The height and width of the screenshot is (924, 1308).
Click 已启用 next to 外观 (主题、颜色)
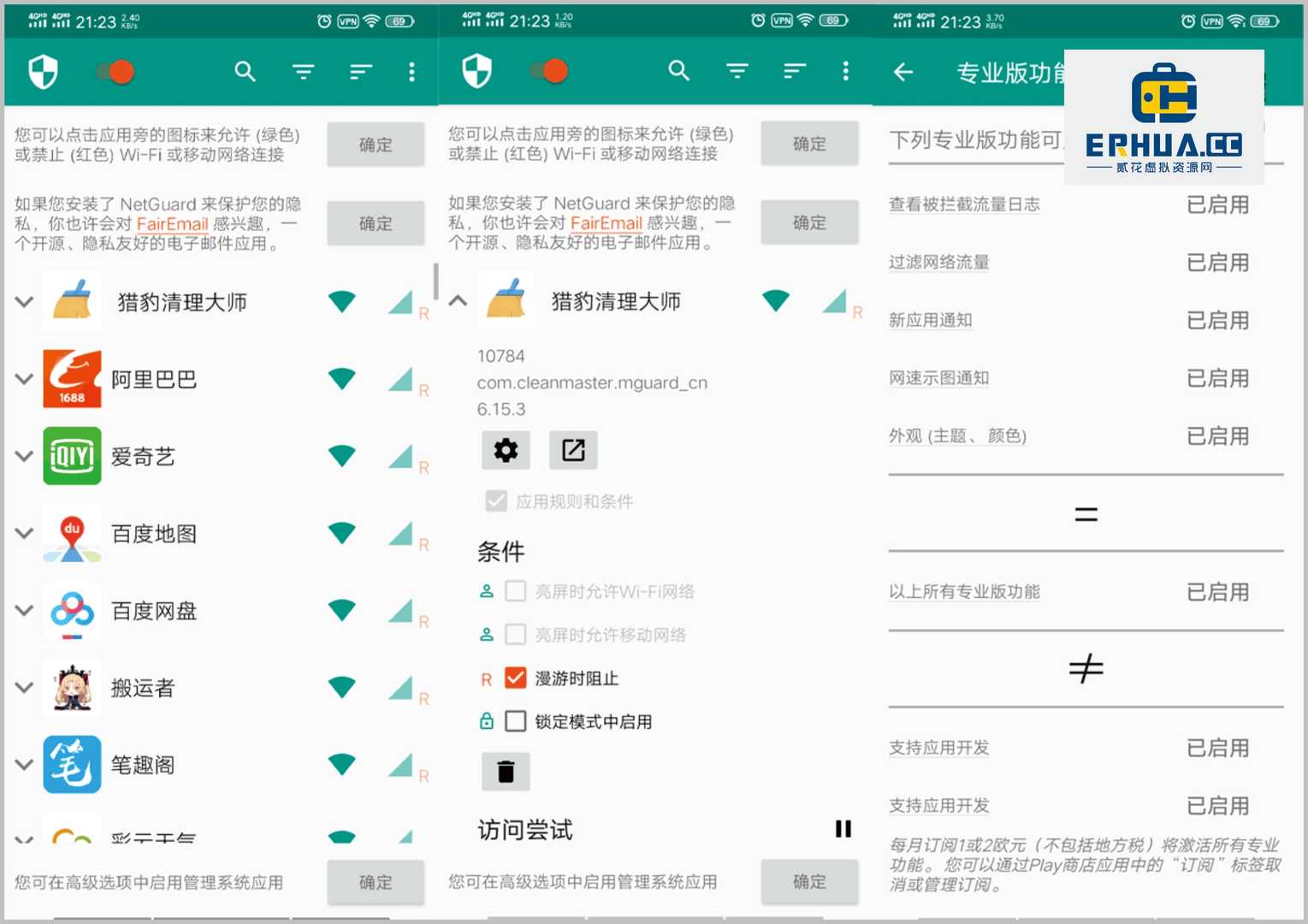point(1217,436)
